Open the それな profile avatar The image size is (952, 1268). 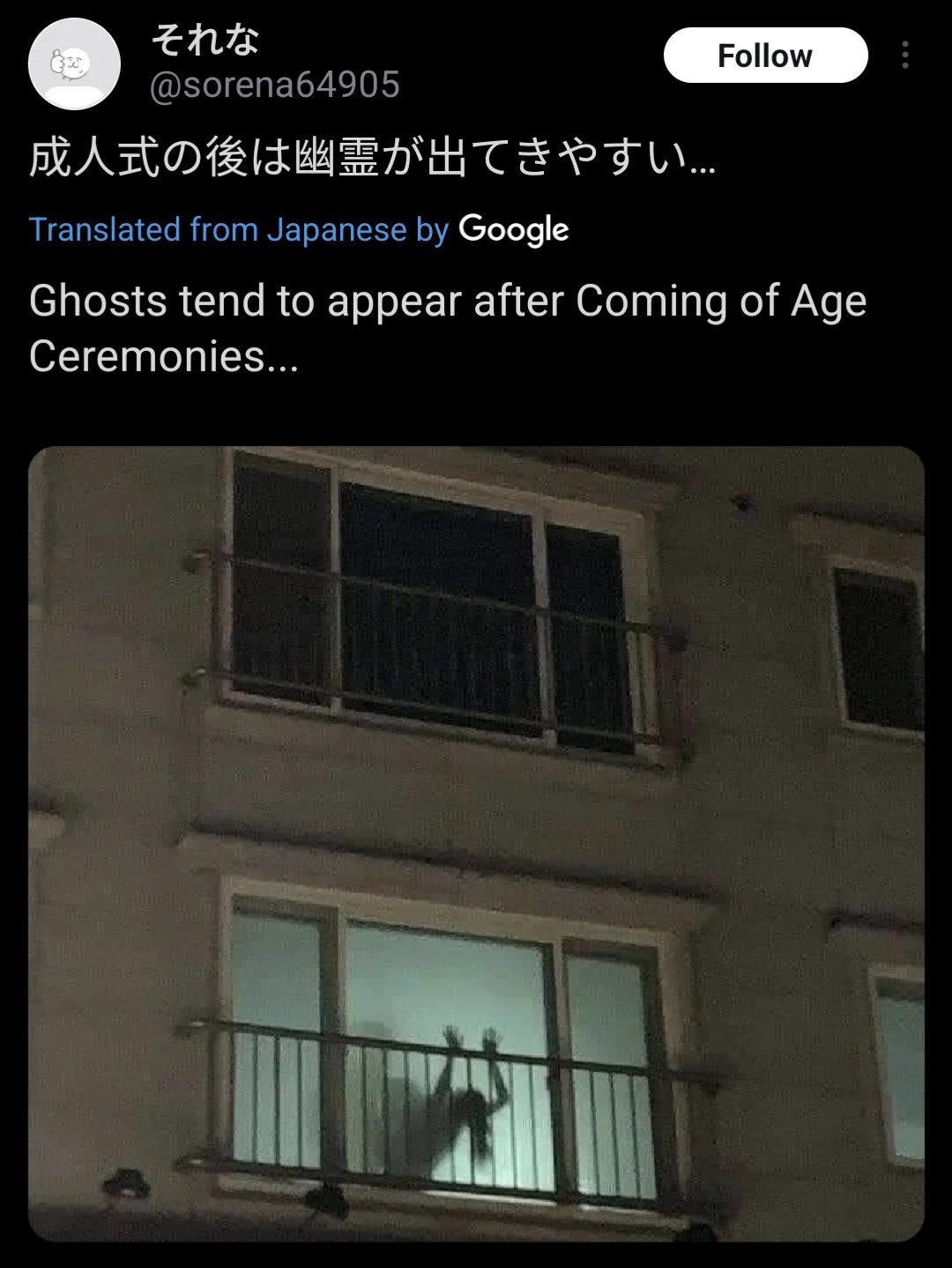tap(74, 63)
